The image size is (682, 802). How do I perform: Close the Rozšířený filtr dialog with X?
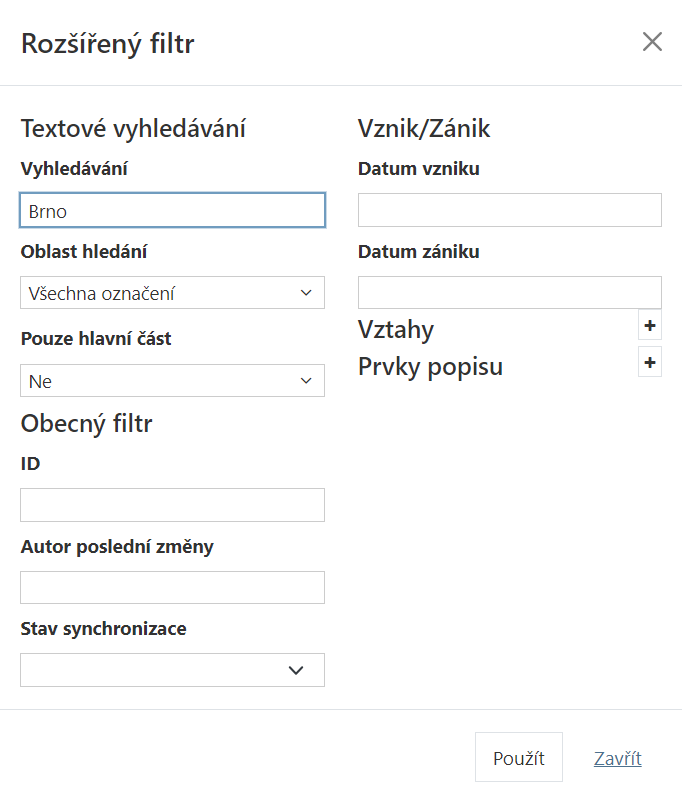coord(652,42)
